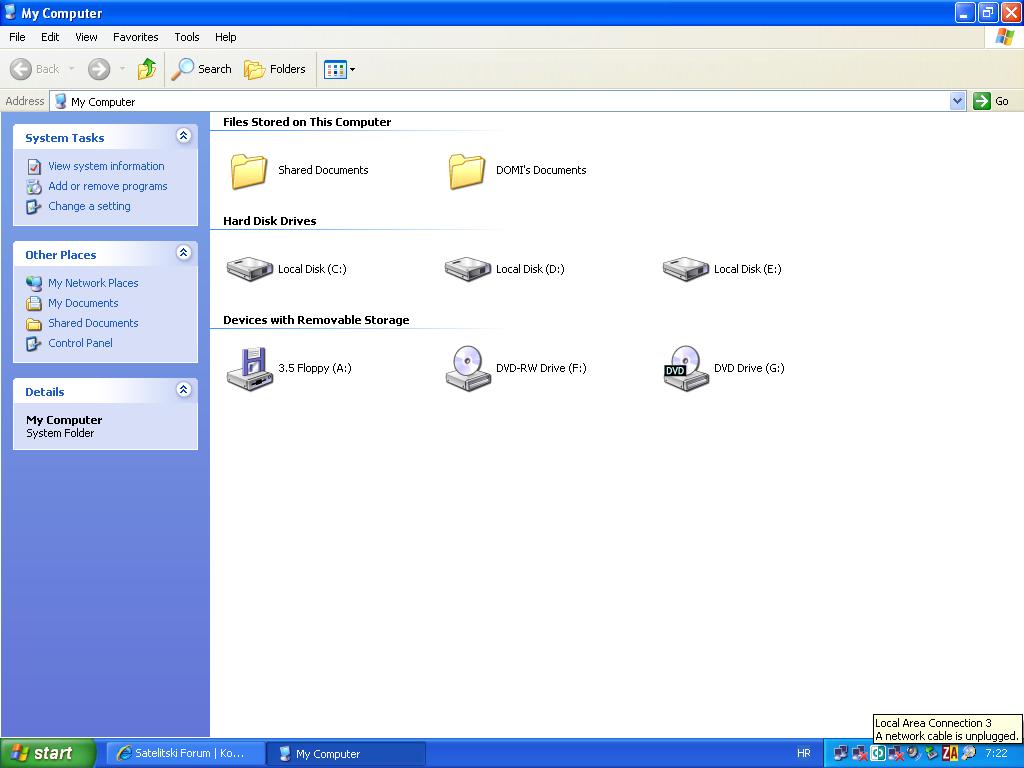Viewport: 1024px width, 768px height.
Task: Select the DVD Drive (G:) icon
Action: tap(685, 368)
